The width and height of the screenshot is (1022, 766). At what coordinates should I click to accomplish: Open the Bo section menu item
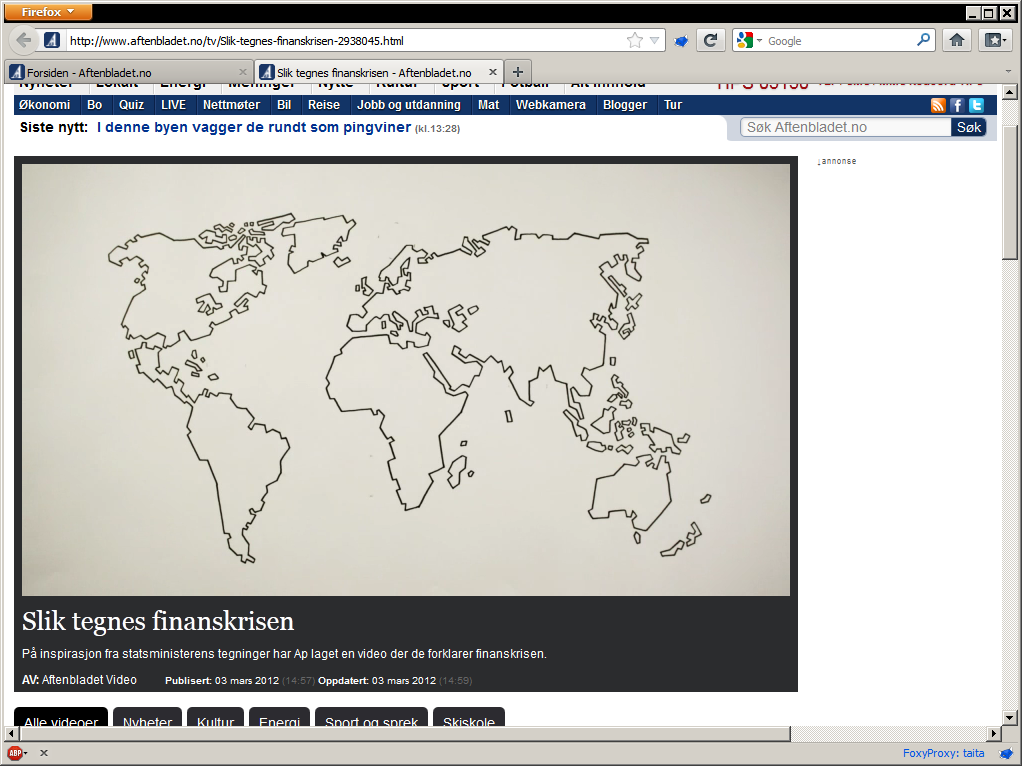(x=95, y=104)
